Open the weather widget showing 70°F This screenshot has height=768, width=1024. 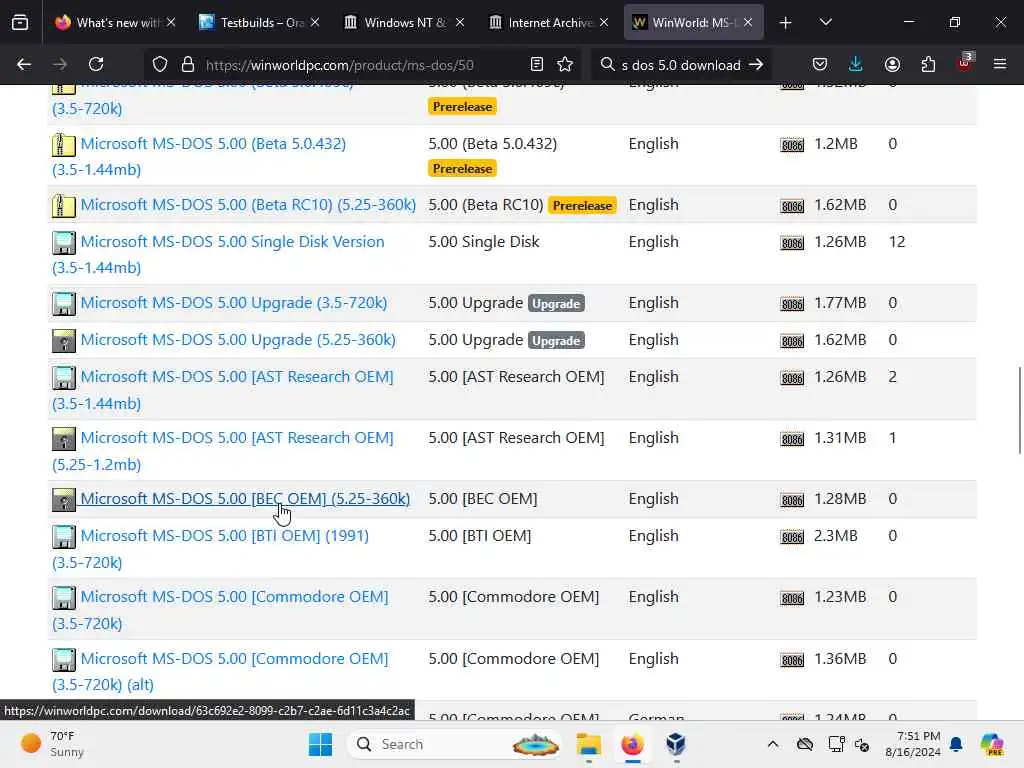(54, 744)
